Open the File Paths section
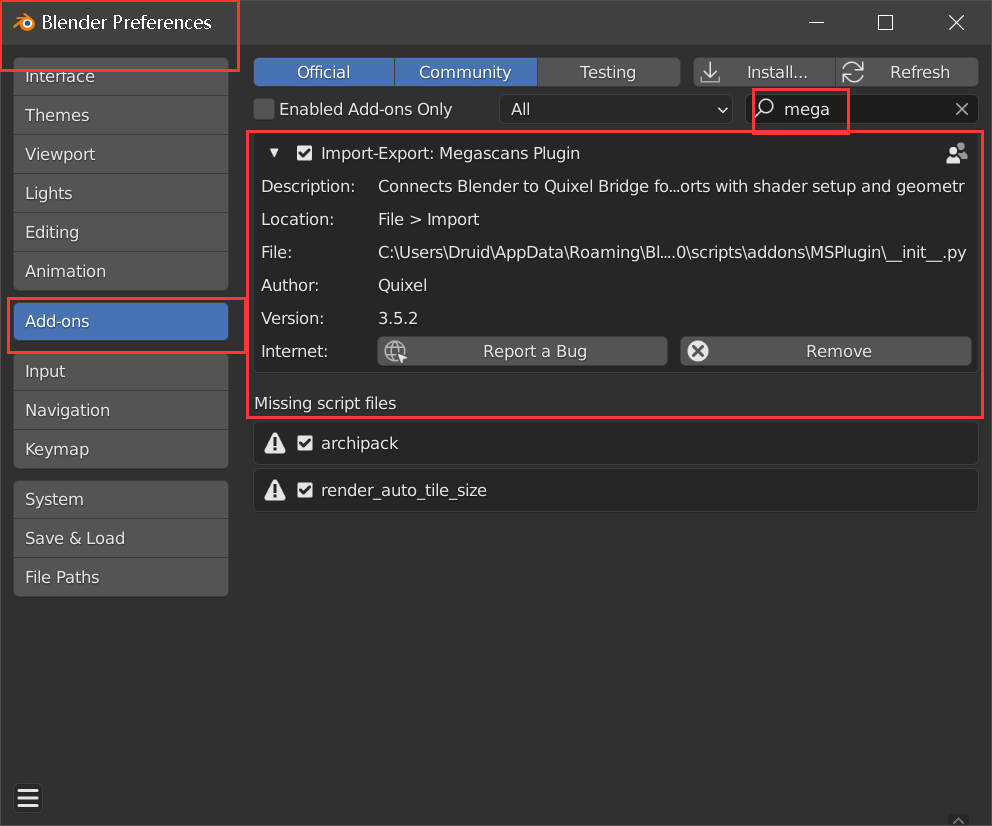The image size is (992, 826). coord(121,577)
